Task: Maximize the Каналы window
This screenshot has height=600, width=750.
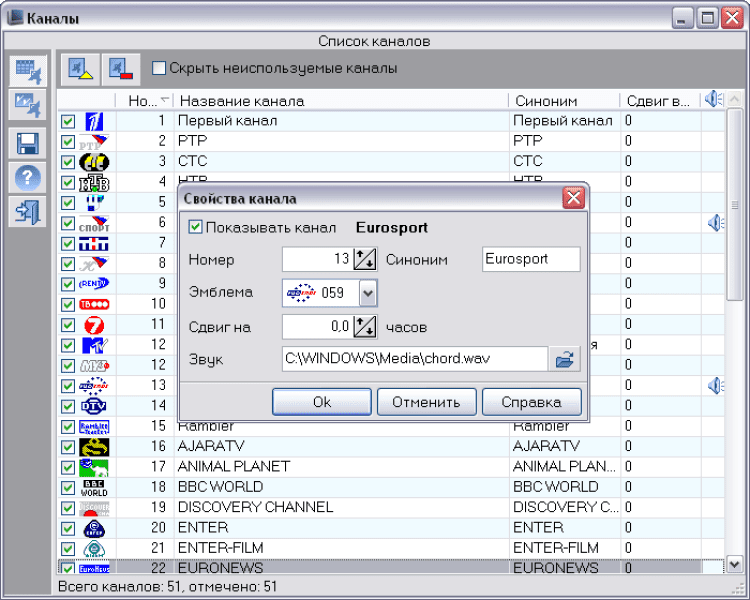Action: coord(707,19)
